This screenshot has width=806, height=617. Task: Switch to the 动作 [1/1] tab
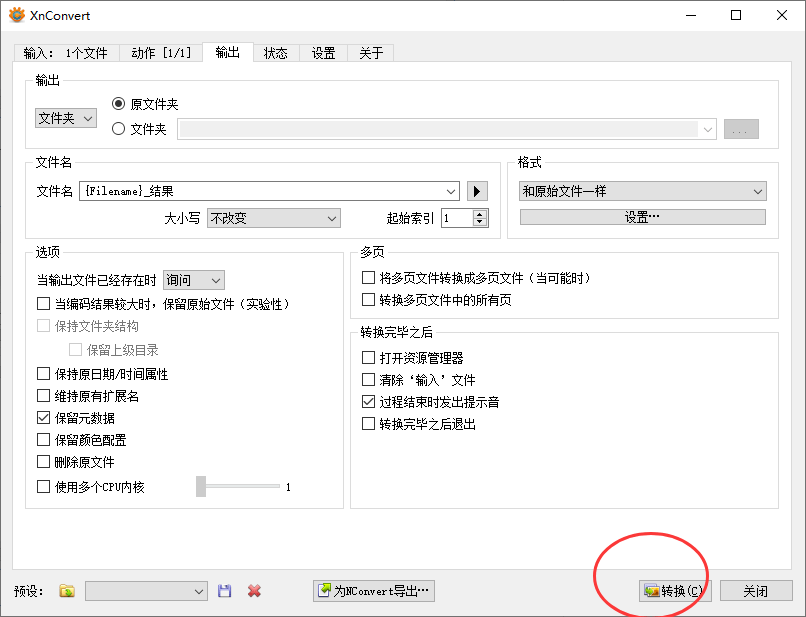point(161,53)
